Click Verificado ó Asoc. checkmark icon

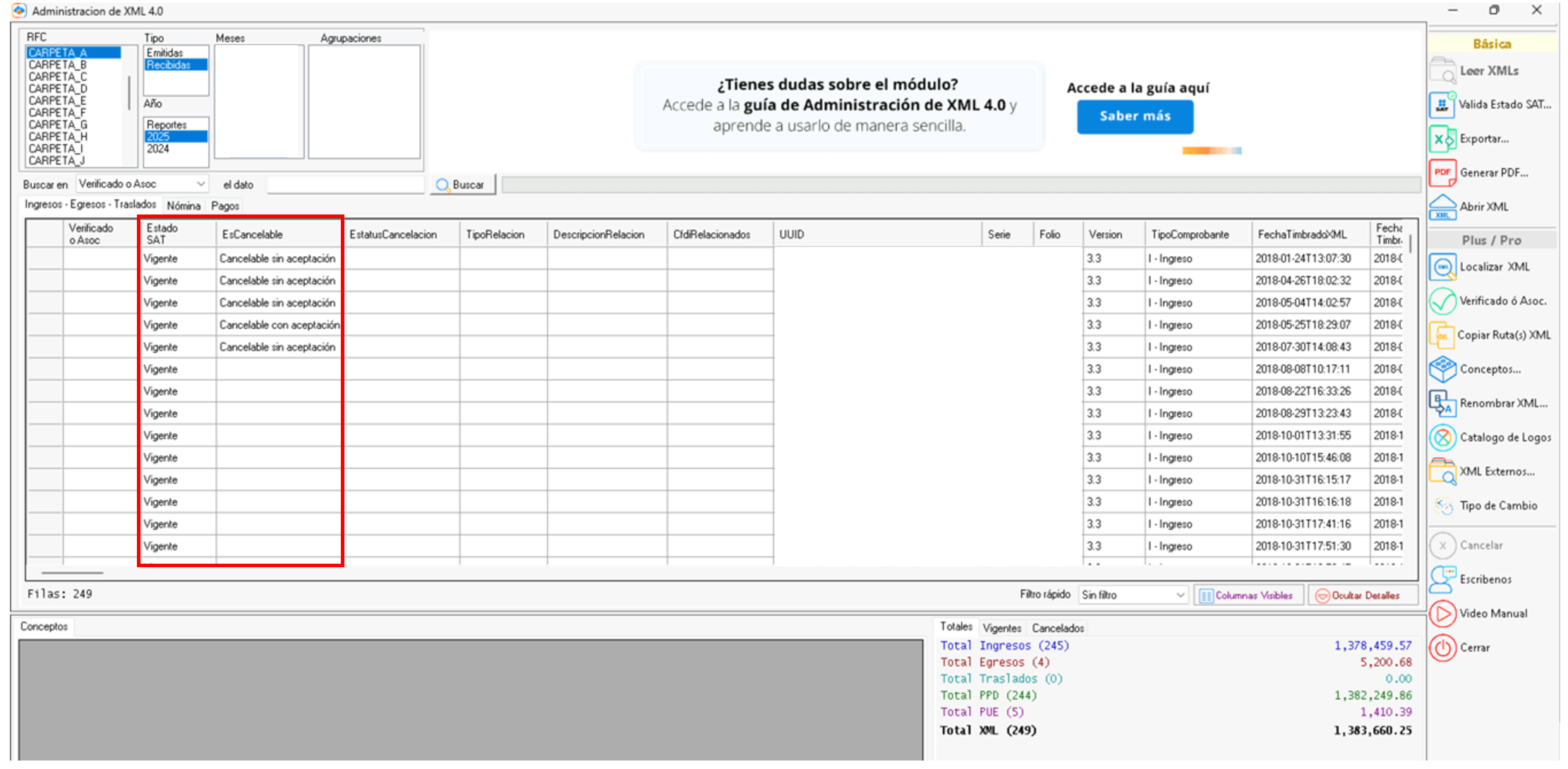[x=1442, y=301]
